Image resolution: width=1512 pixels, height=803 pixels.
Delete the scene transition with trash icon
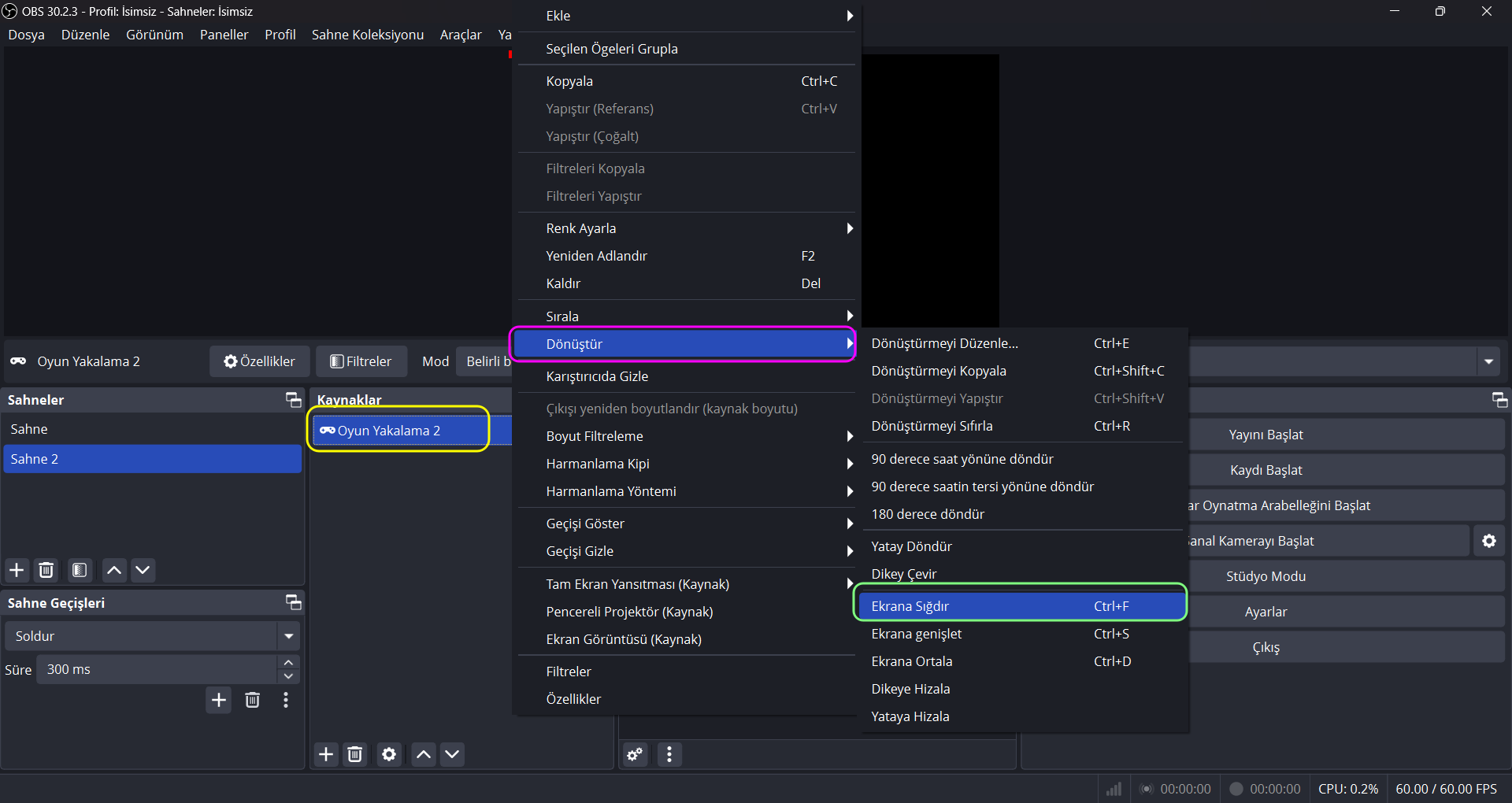pos(253,700)
